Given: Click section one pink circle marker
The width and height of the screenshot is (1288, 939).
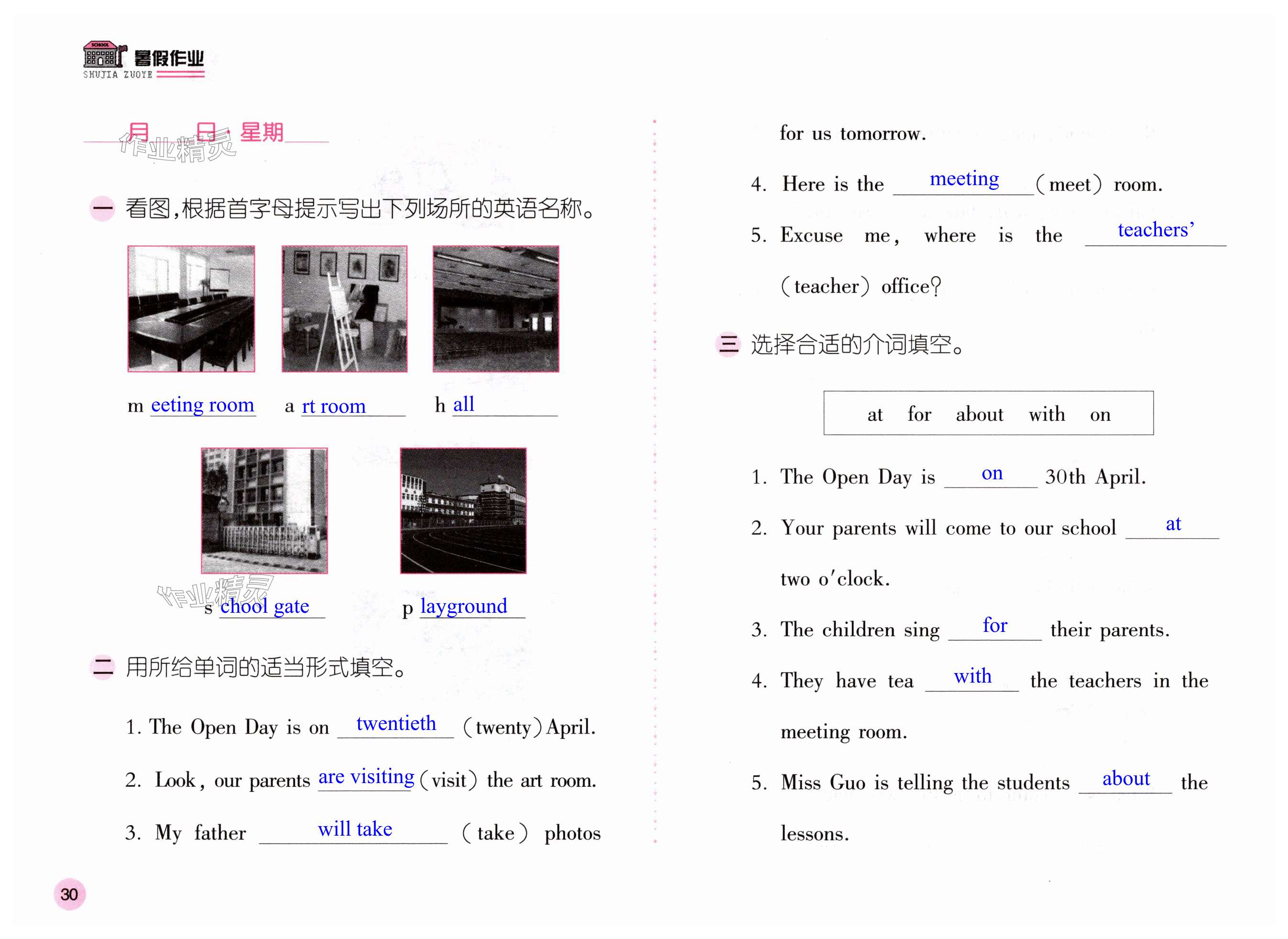Looking at the screenshot, I should [103, 209].
